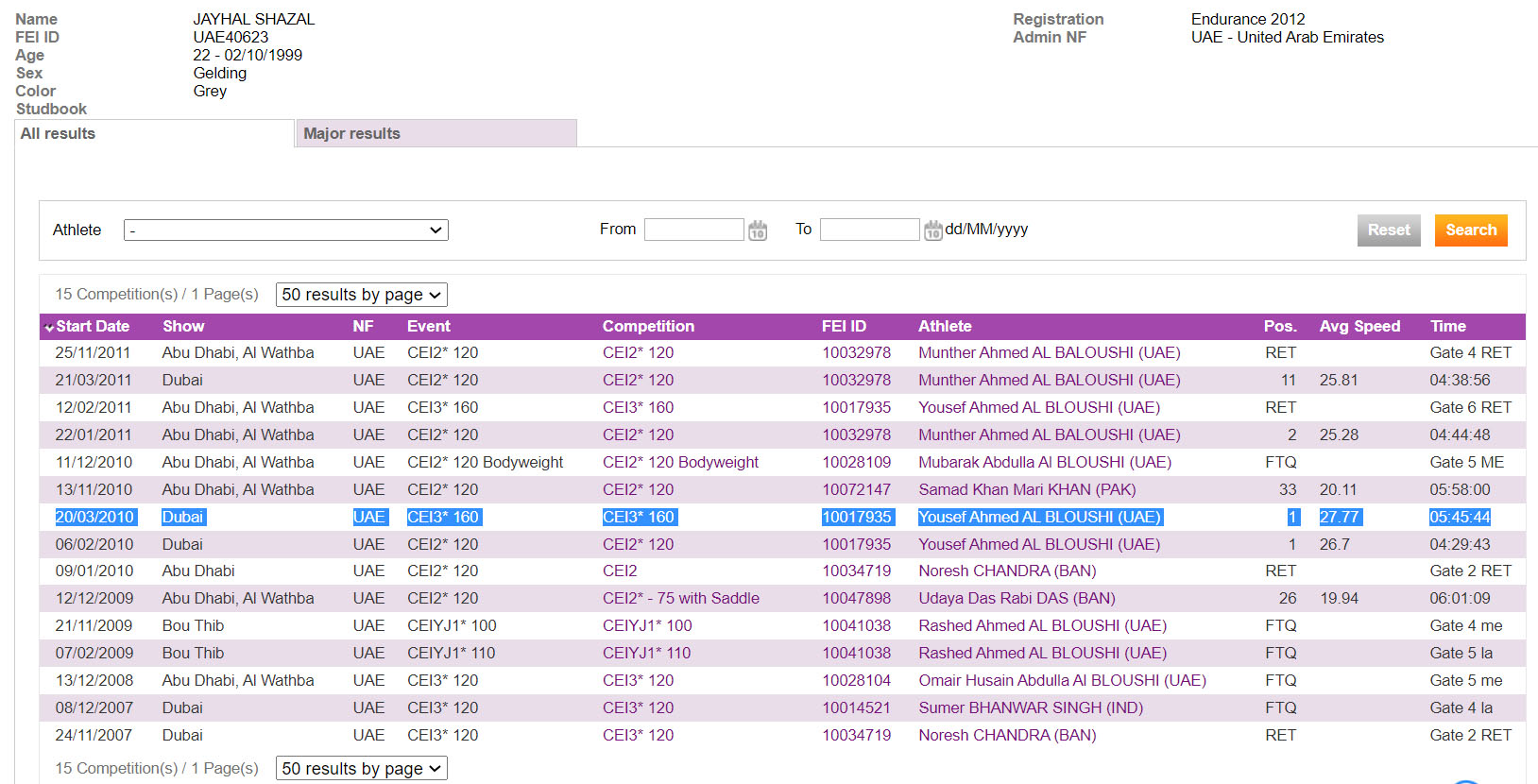The height and width of the screenshot is (784, 1538).
Task: Open Noresh CHANDRA on 24/11/2007 row
Action: [x=1007, y=735]
